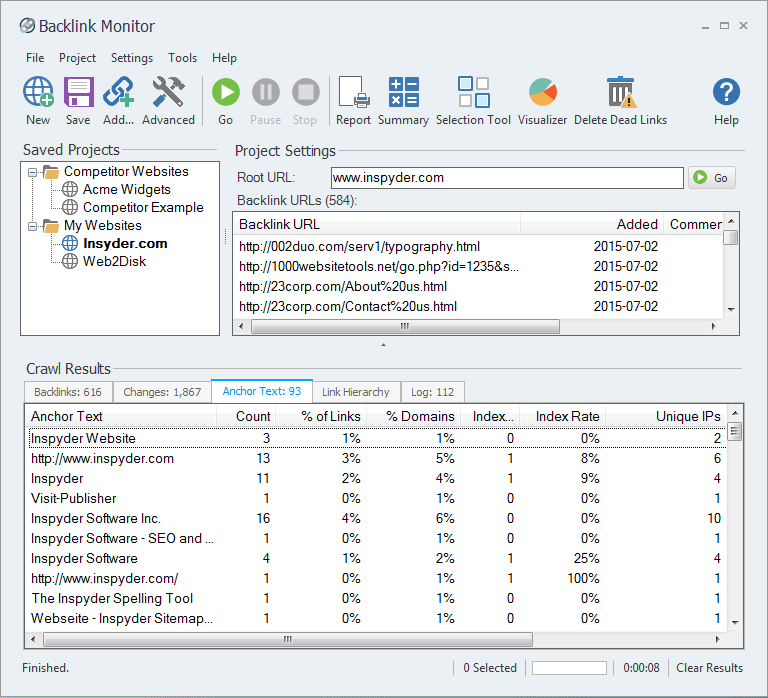Select the Insyder.com project

(125, 243)
